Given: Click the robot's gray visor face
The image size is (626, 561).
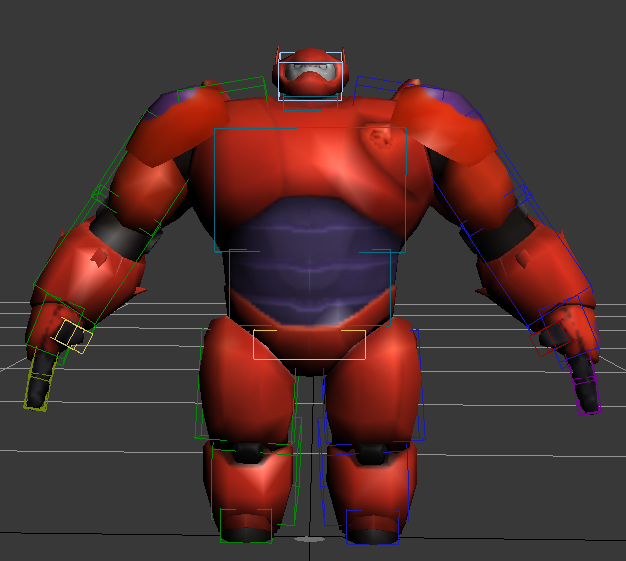Looking at the screenshot, I should tap(310, 78).
